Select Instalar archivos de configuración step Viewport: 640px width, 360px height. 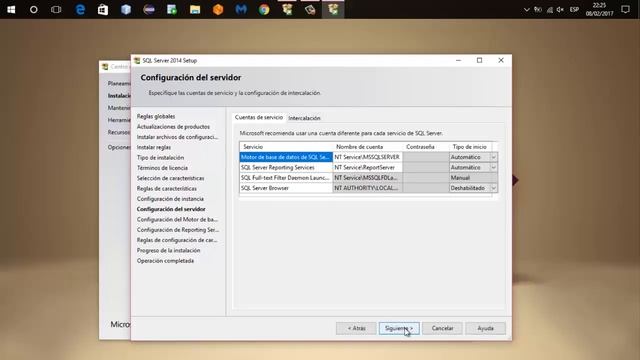click(x=178, y=137)
